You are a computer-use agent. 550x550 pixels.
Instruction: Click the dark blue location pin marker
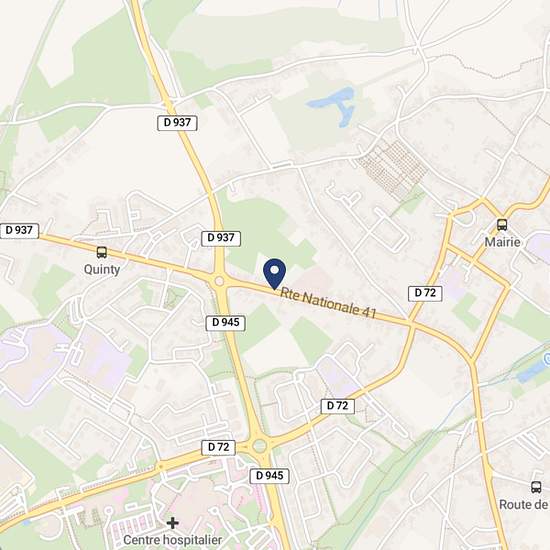point(275,274)
